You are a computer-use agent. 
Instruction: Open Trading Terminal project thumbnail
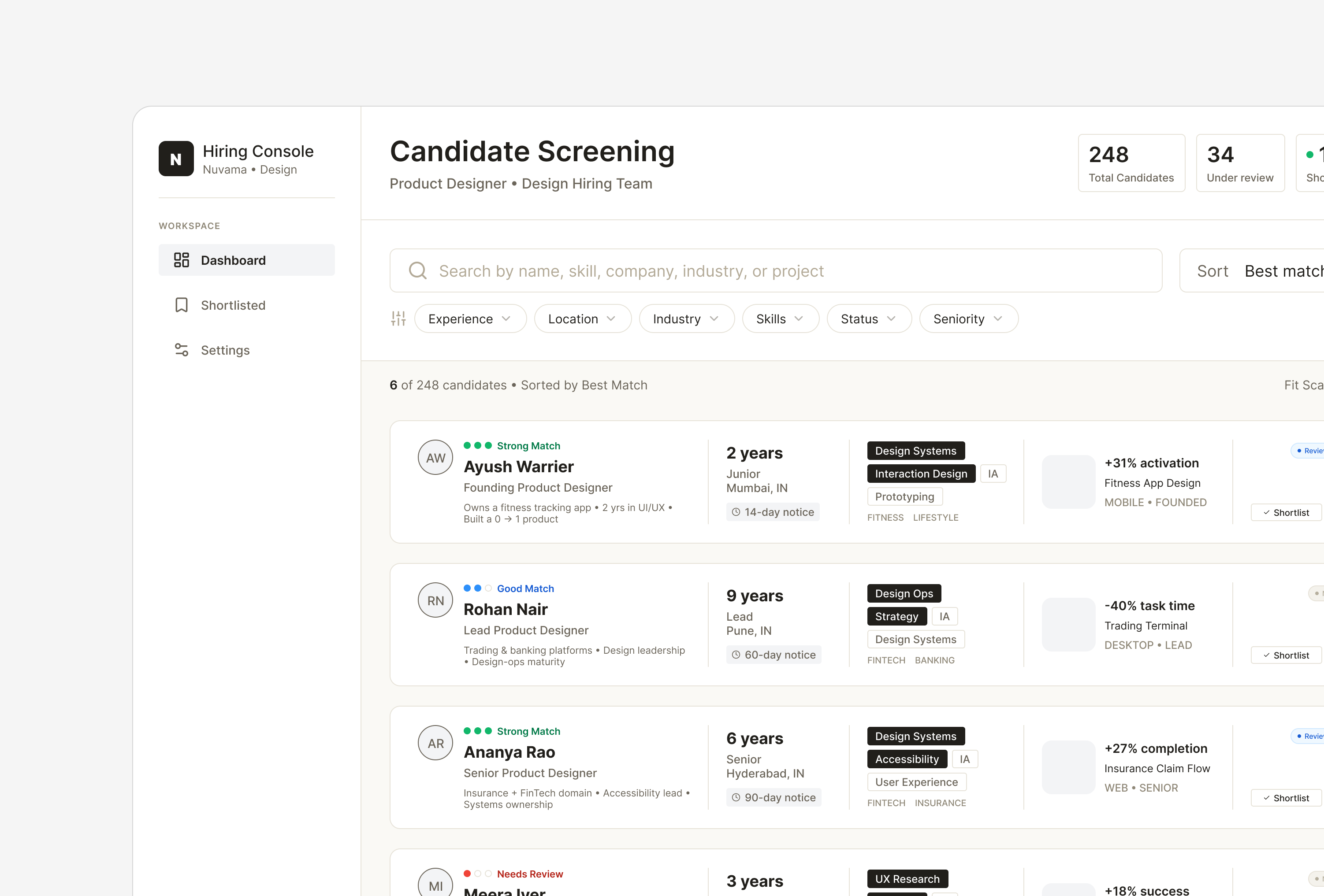tap(1069, 625)
